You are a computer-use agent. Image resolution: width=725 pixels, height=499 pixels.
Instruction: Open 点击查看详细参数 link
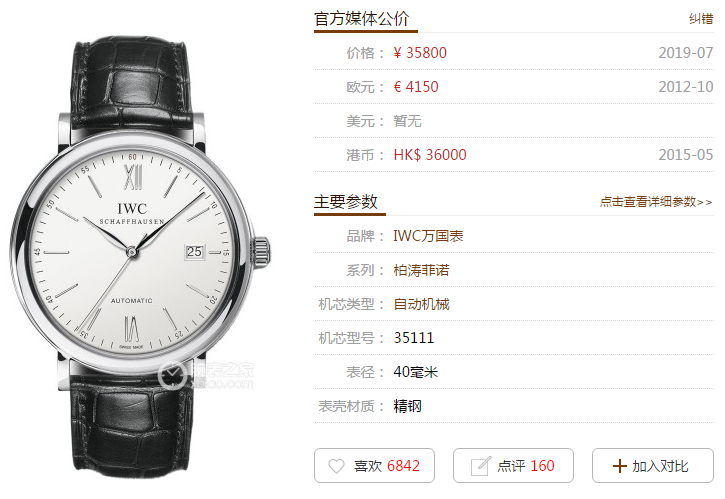click(x=656, y=202)
